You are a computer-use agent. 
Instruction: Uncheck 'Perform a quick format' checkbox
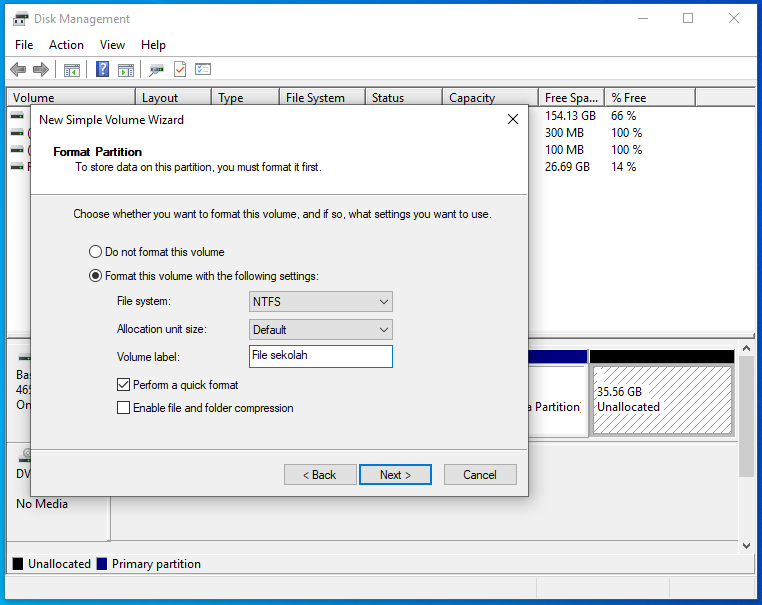(124, 385)
